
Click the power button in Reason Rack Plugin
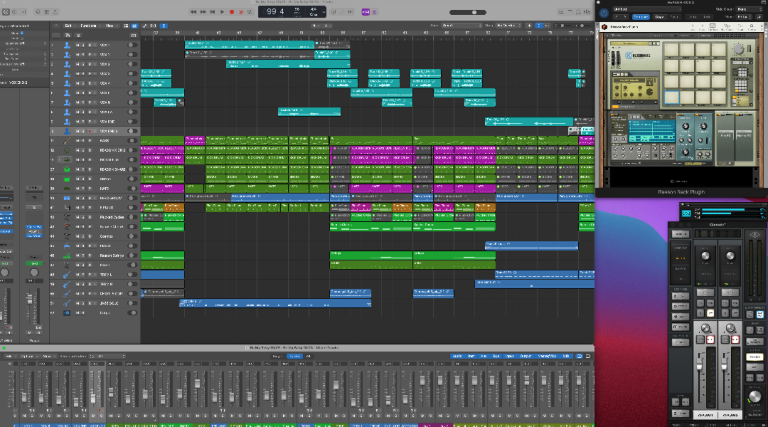click(x=604, y=13)
